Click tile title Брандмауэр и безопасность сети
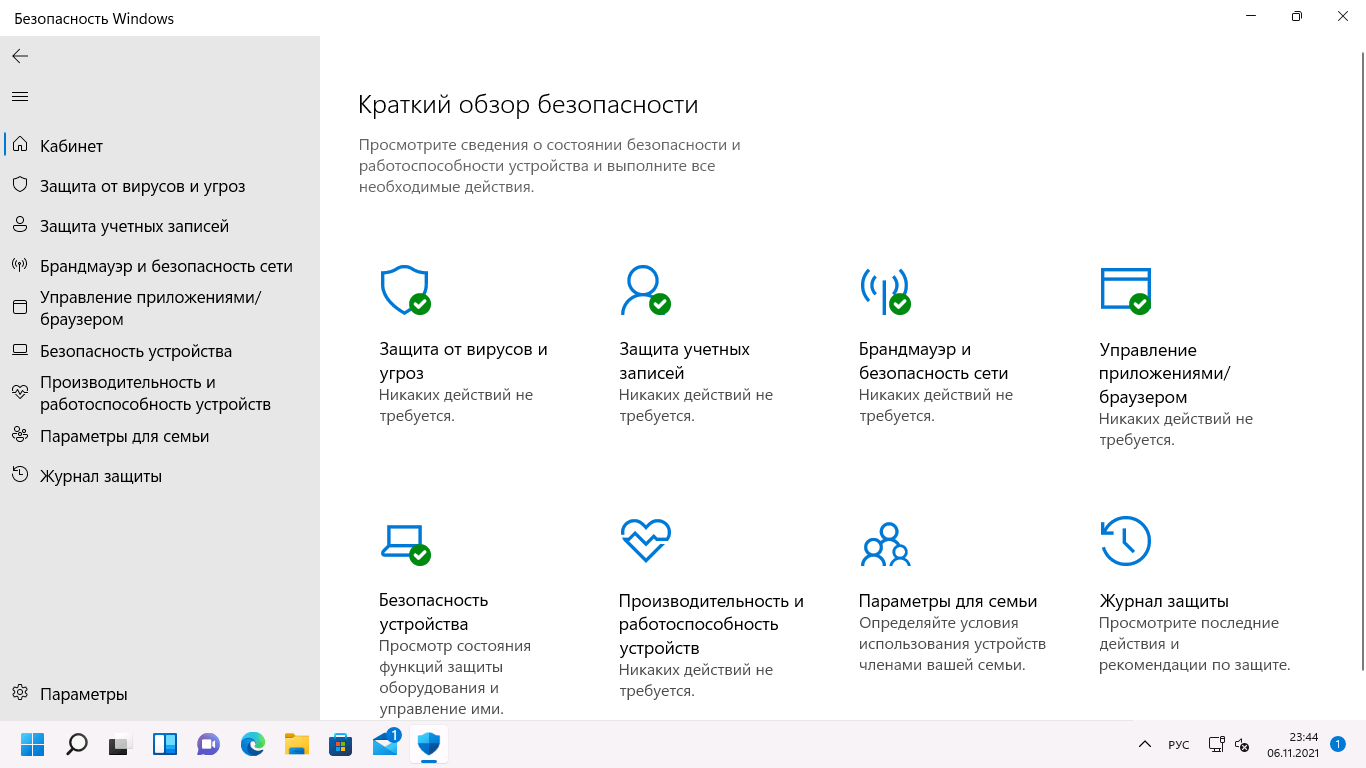This screenshot has height=768, width=1366. 933,361
